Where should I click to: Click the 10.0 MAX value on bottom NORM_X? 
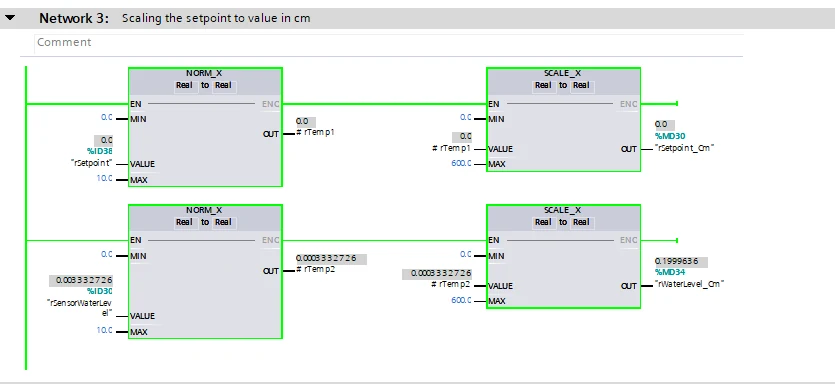104,330
